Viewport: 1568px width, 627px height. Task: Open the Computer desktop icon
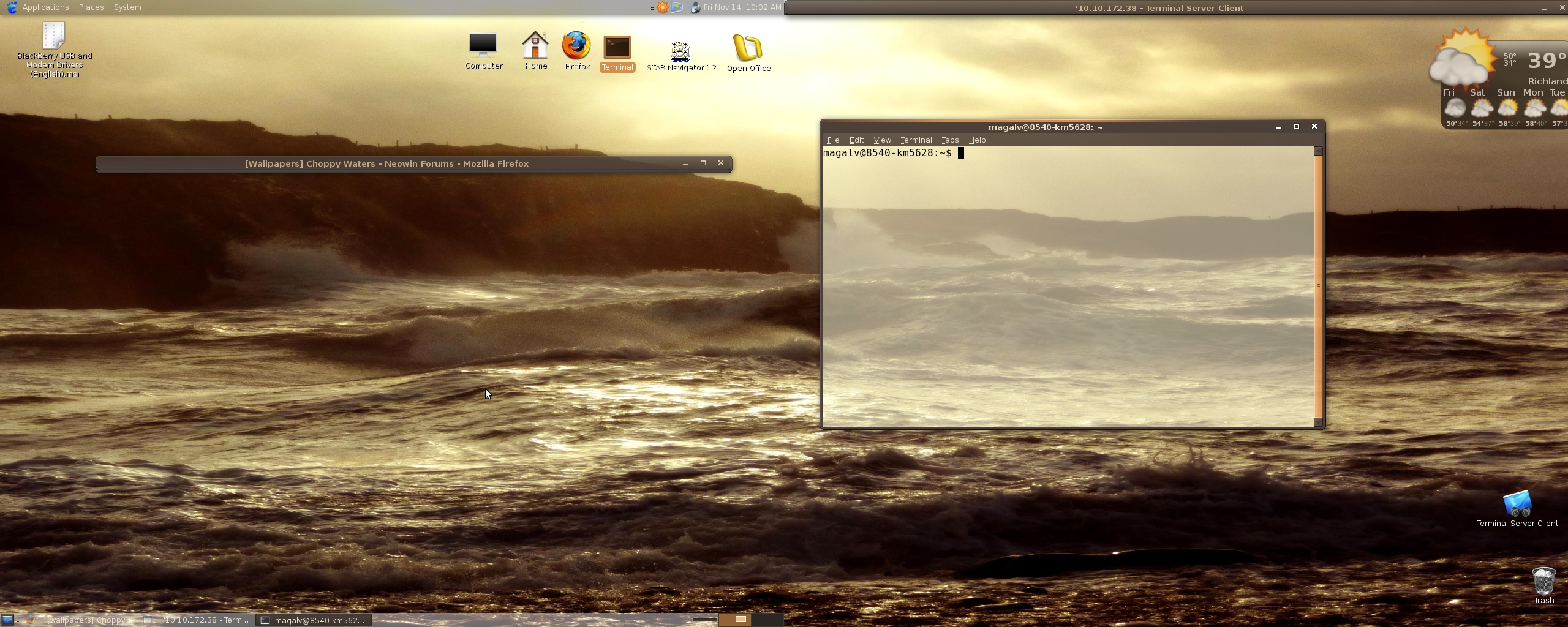pyautogui.click(x=483, y=45)
